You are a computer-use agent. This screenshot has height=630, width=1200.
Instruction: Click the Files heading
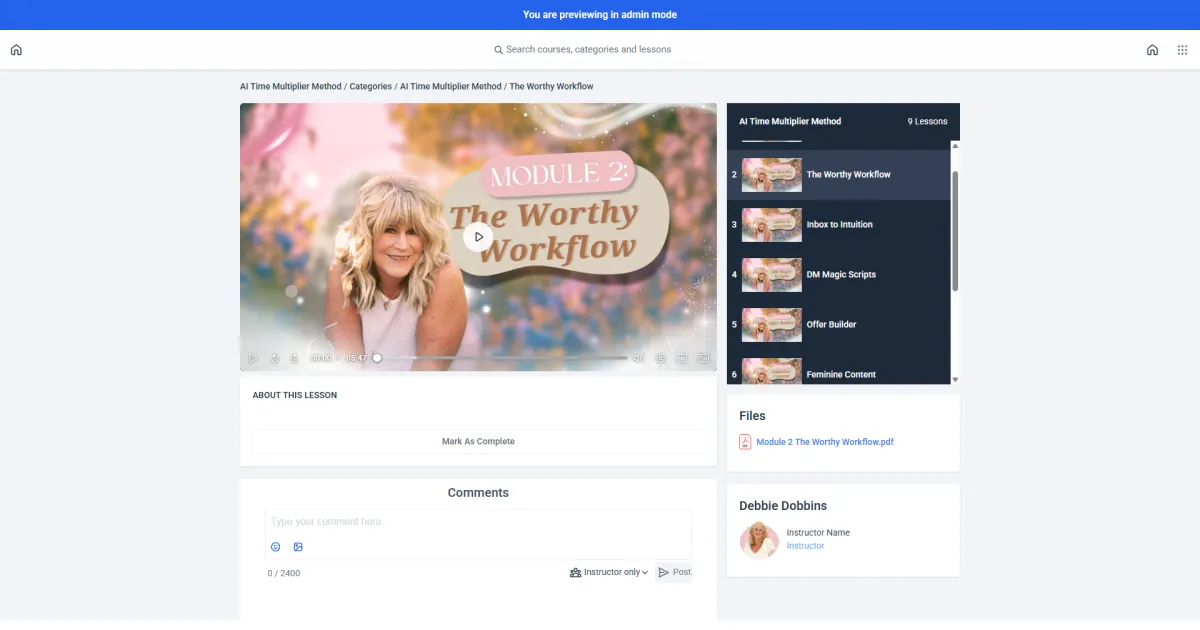752,416
